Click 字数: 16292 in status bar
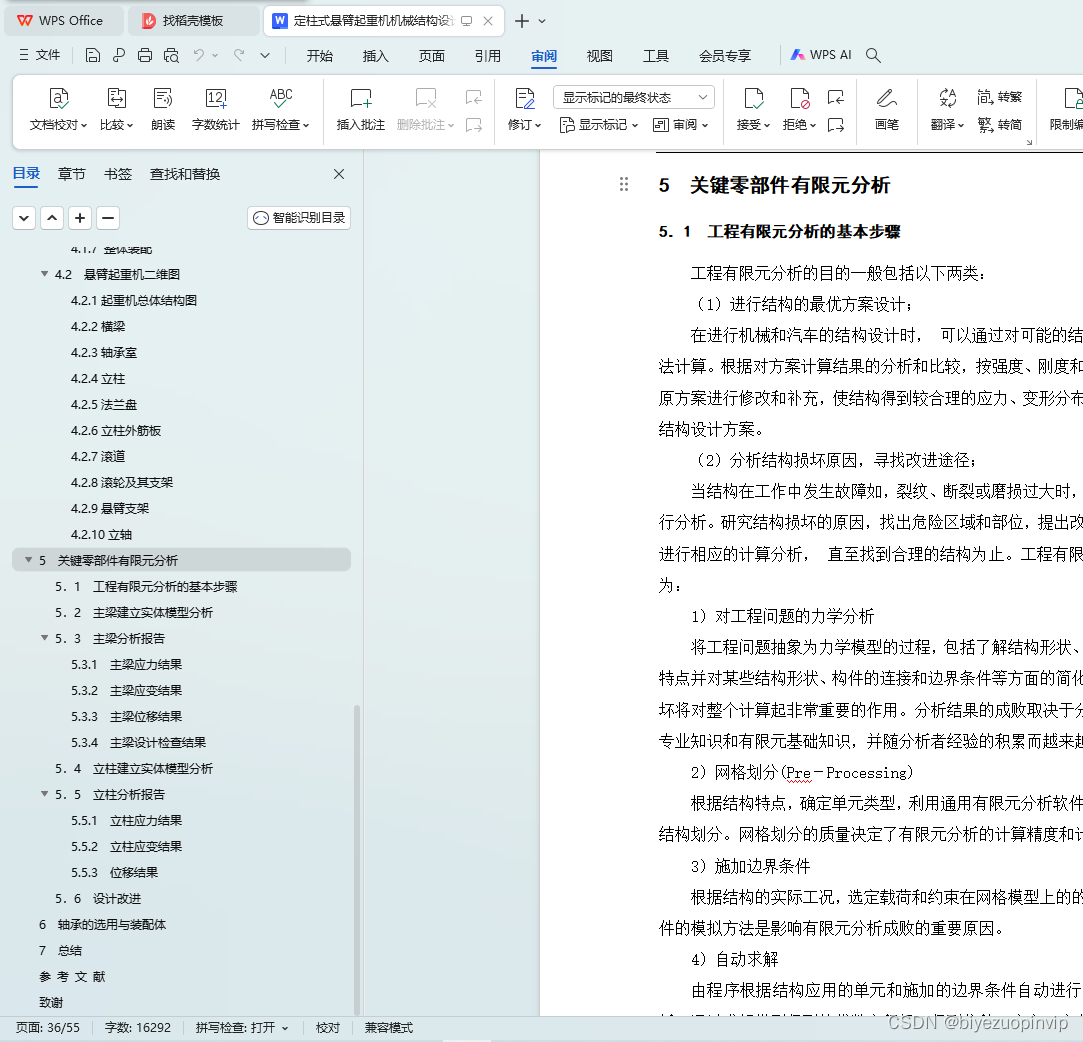The image size is (1083, 1042). point(137,1027)
